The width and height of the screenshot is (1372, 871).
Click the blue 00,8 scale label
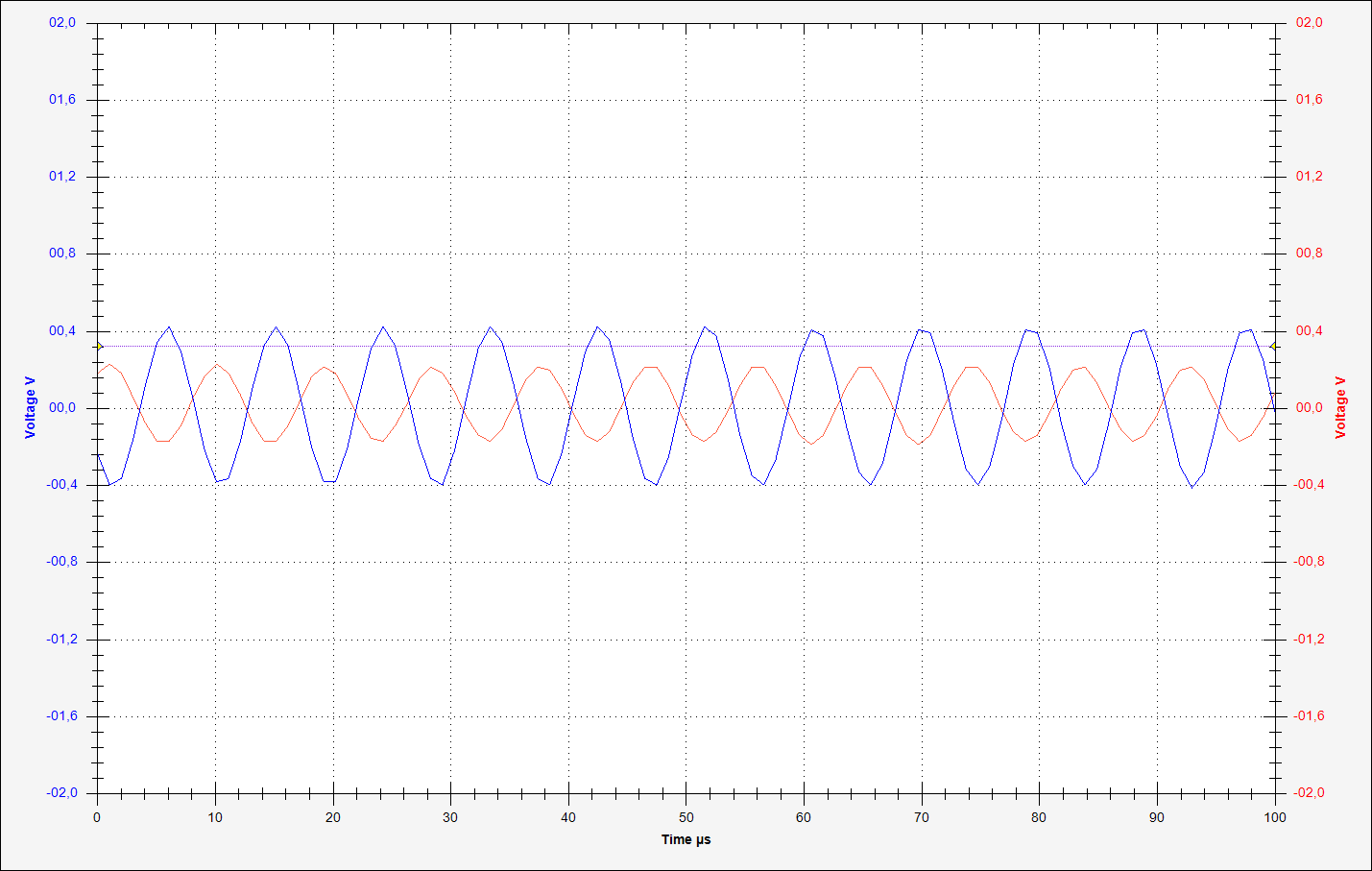[62, 254]
